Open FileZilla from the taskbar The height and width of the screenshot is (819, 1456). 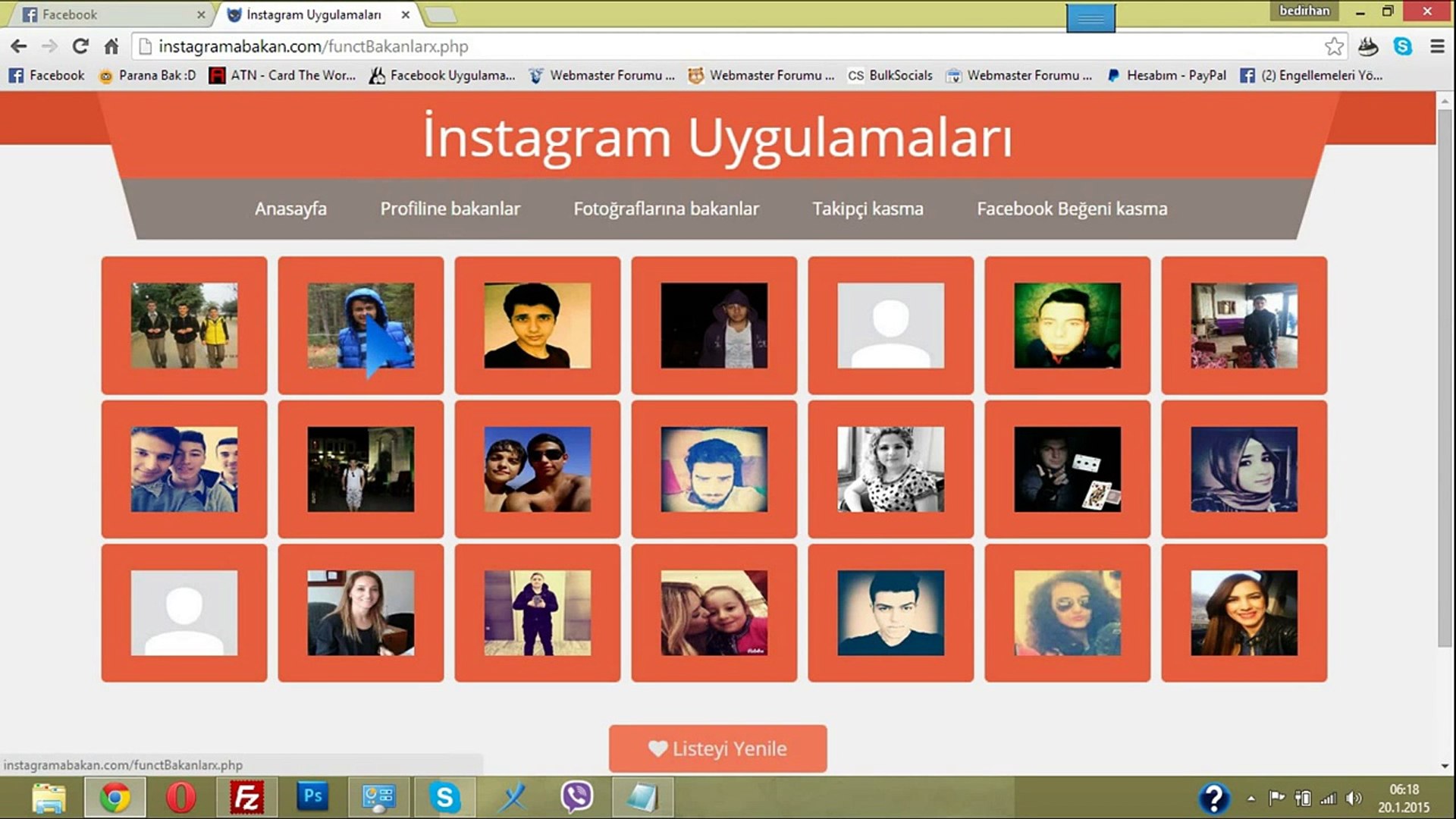tap(246, 797)
